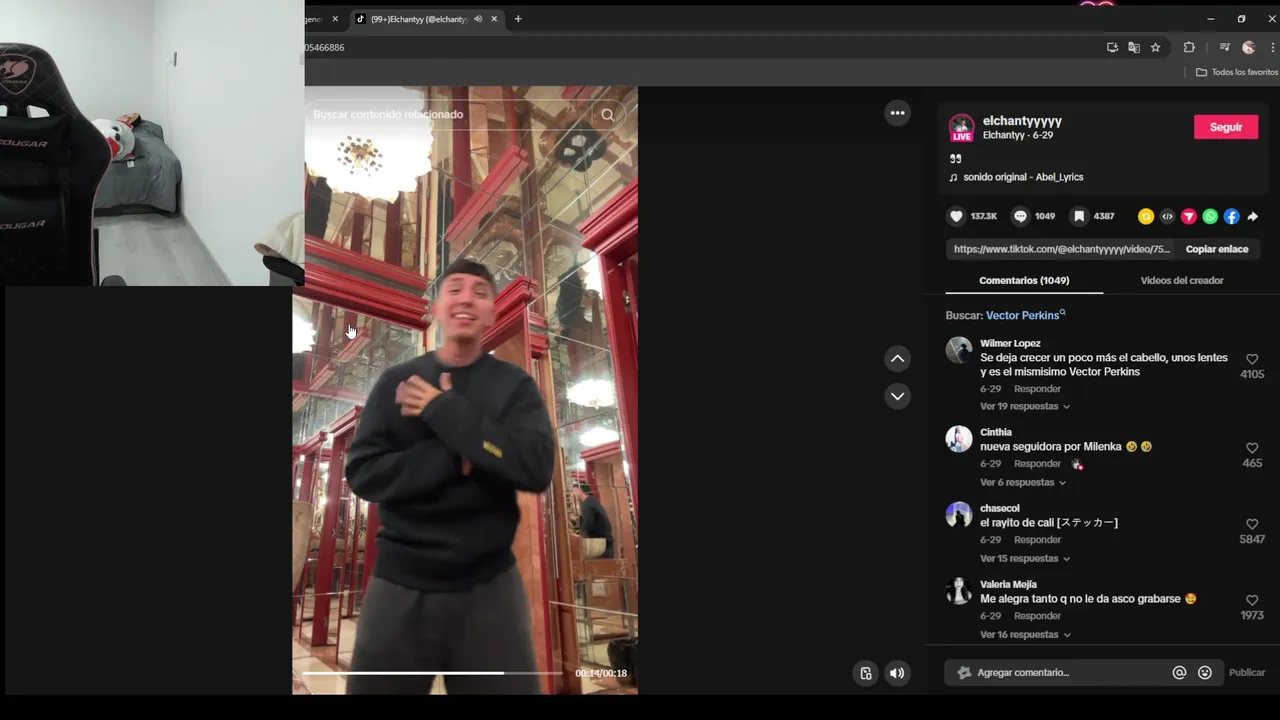Open Valeria Mejía's profile avatar
This screenshot has height=720, width=1280.
click(959, 591)
